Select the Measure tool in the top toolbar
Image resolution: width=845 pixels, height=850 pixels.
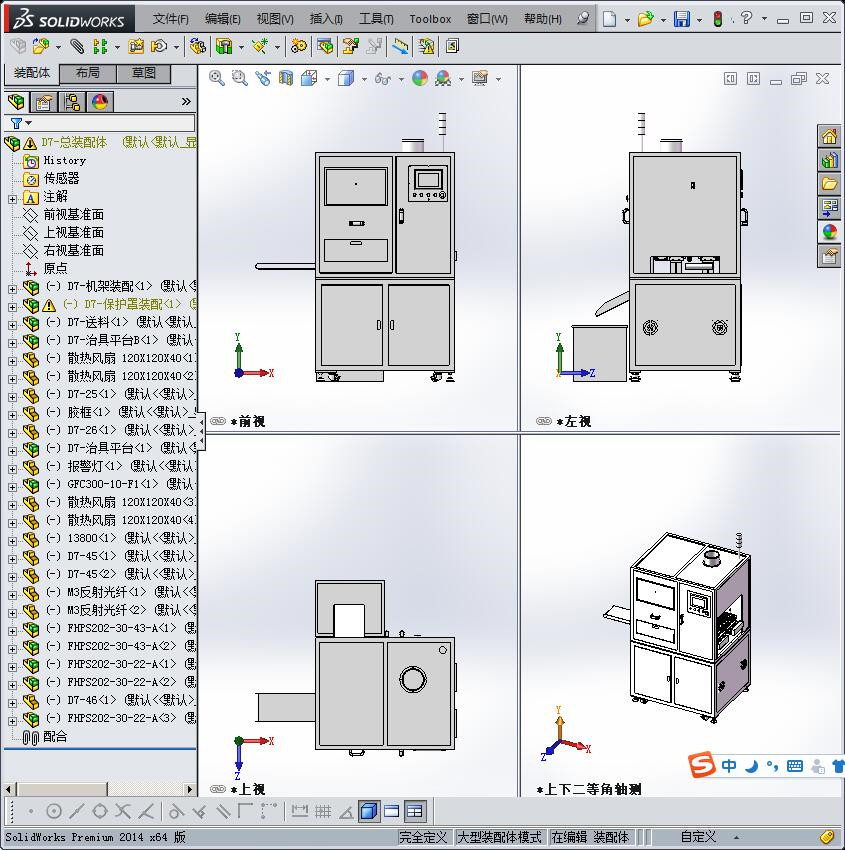pyautogui.click(x=401, y=47)
